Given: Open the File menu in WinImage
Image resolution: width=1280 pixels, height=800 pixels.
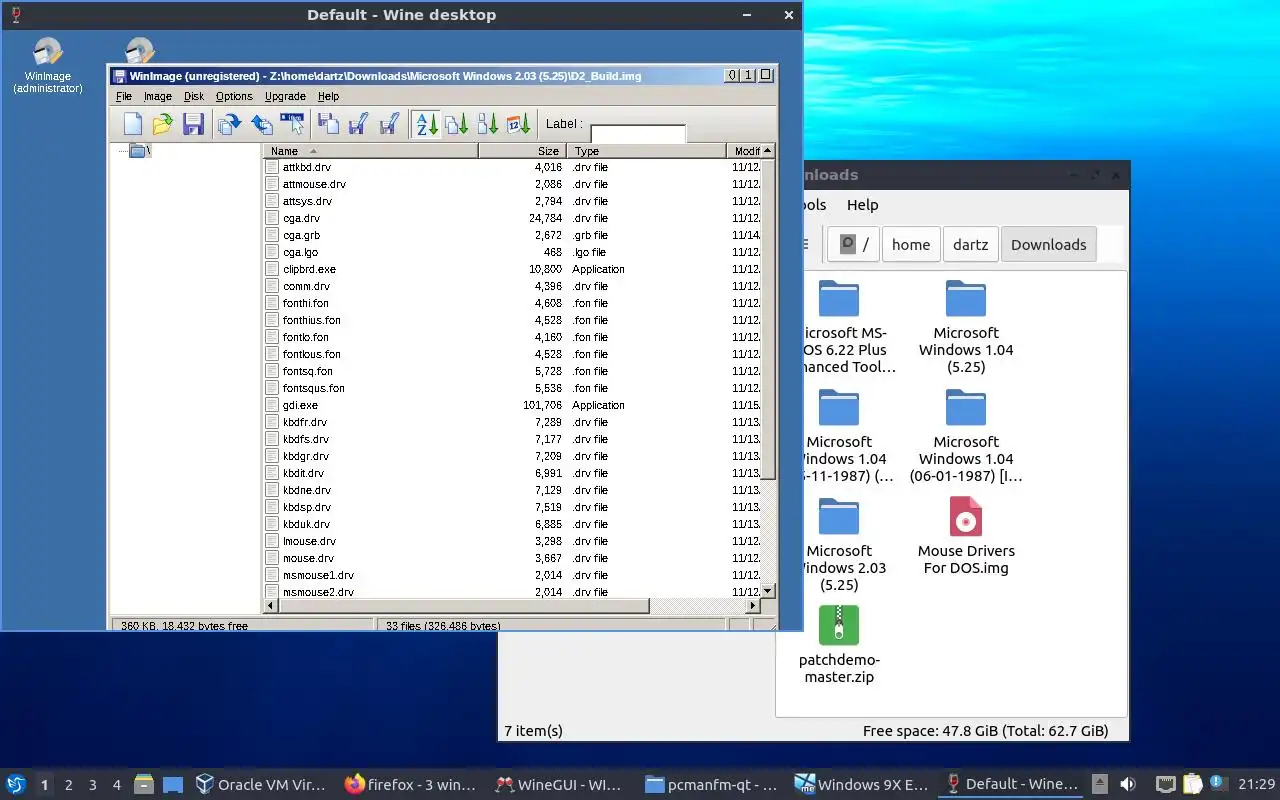Looking at the screenshot, I should (124, 96).
